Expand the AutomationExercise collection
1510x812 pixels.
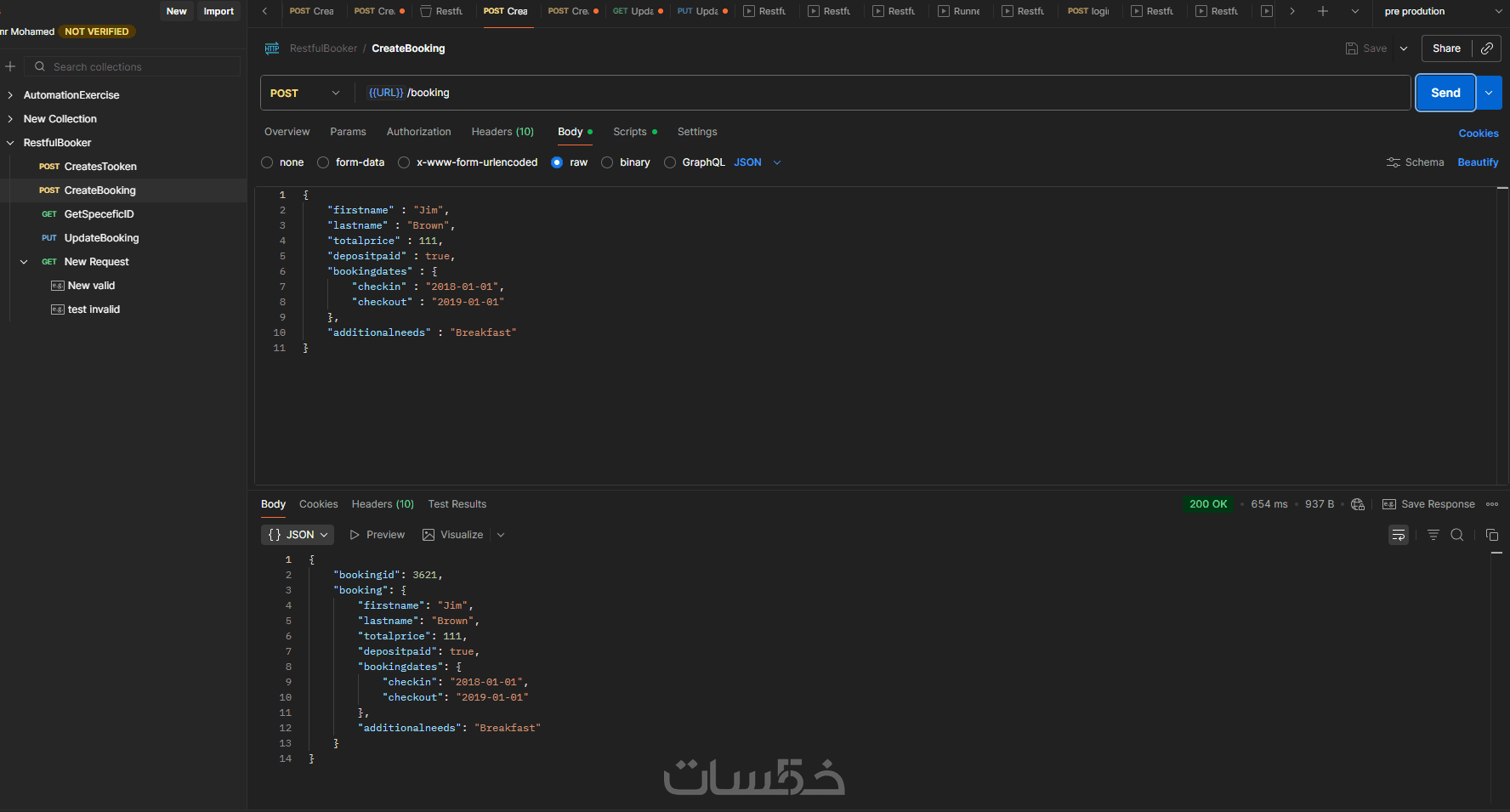[x=10, y=95]
